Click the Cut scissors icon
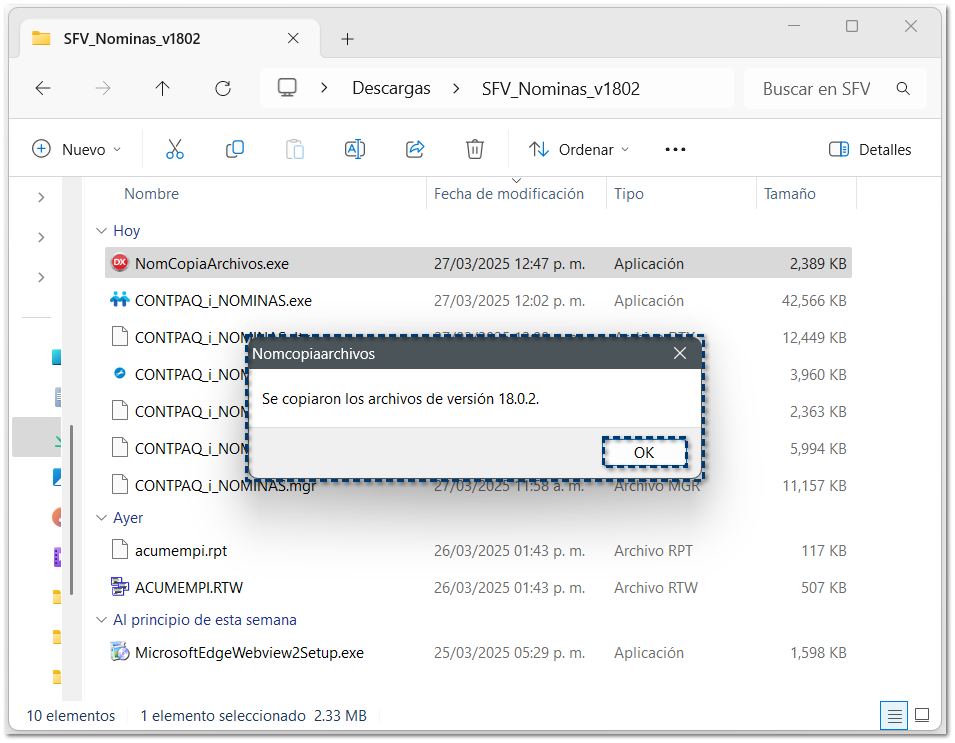Viewport: 955px width, 743px height. coord(175,149)
